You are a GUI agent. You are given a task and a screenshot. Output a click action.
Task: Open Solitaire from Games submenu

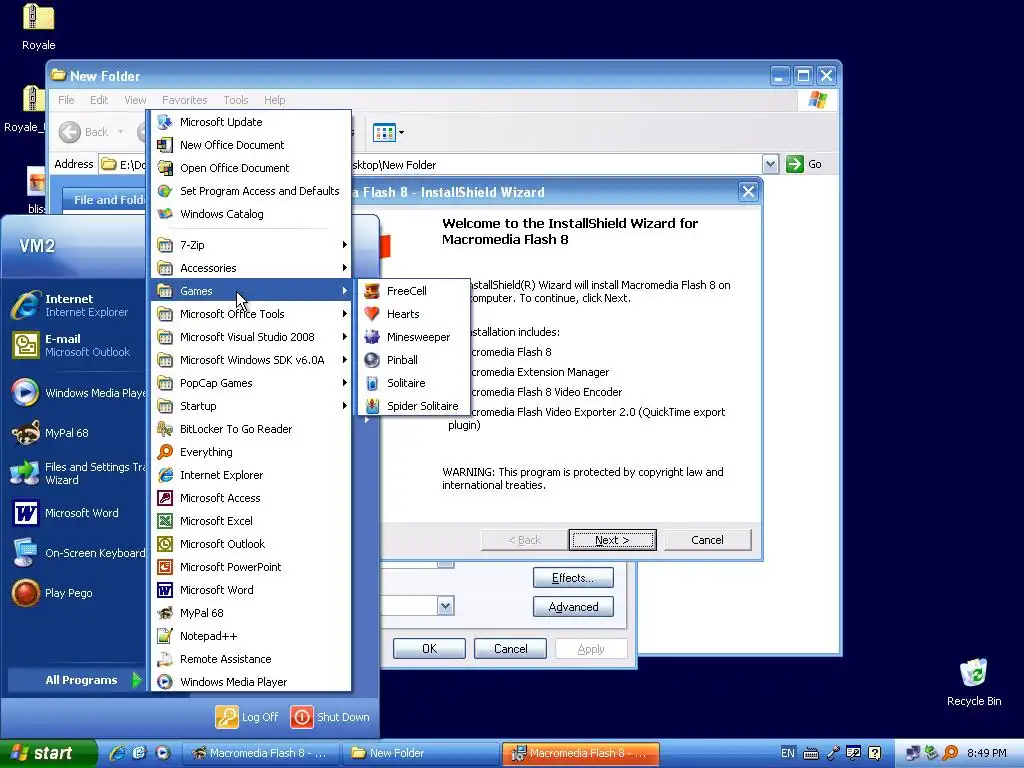(413, 383)
